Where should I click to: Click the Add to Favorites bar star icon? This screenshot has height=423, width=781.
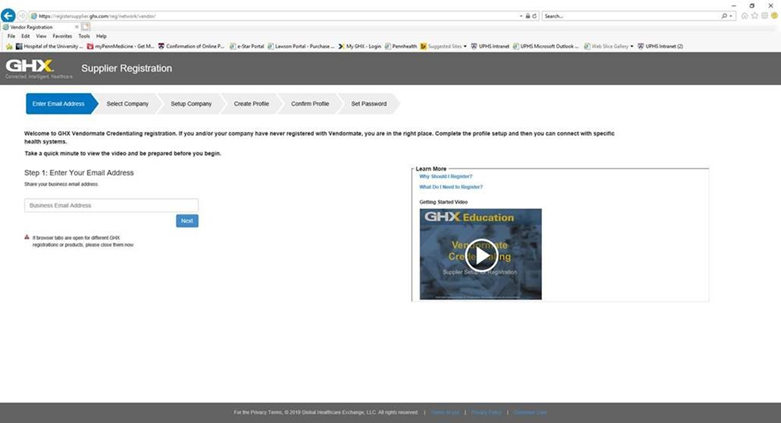click(9, 46)
